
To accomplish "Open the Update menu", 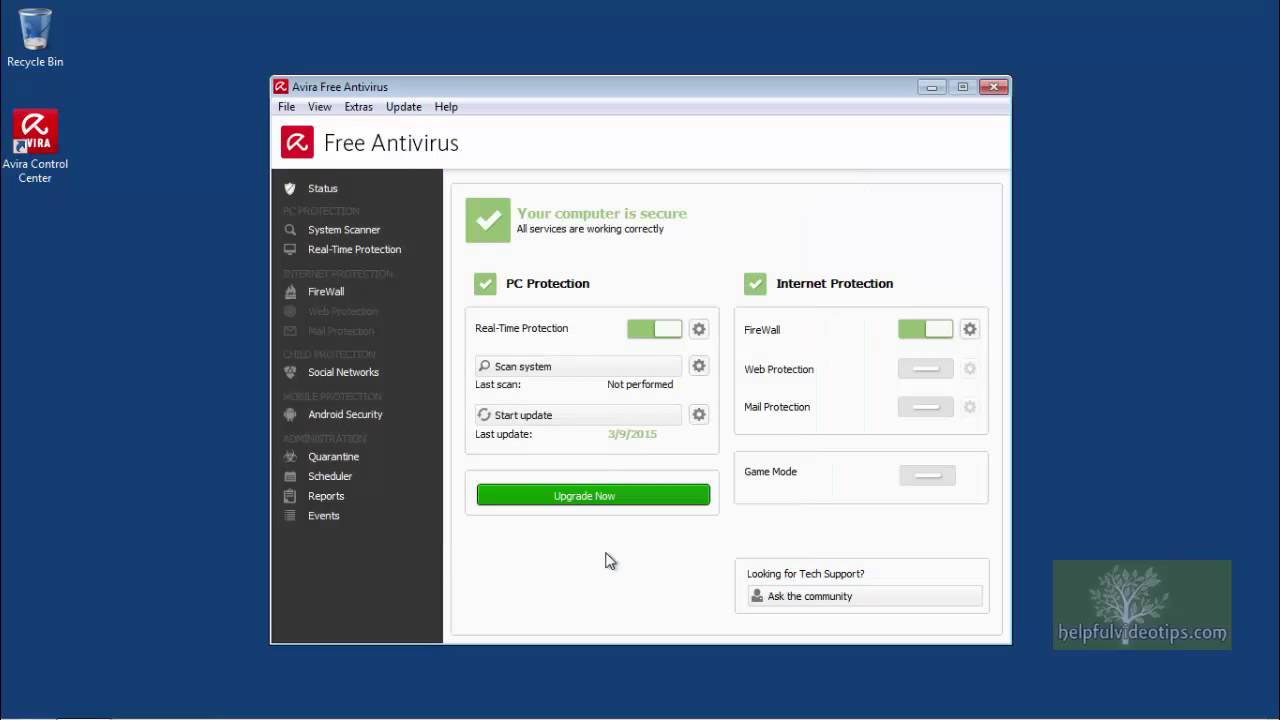I will (x=404, y=107).
